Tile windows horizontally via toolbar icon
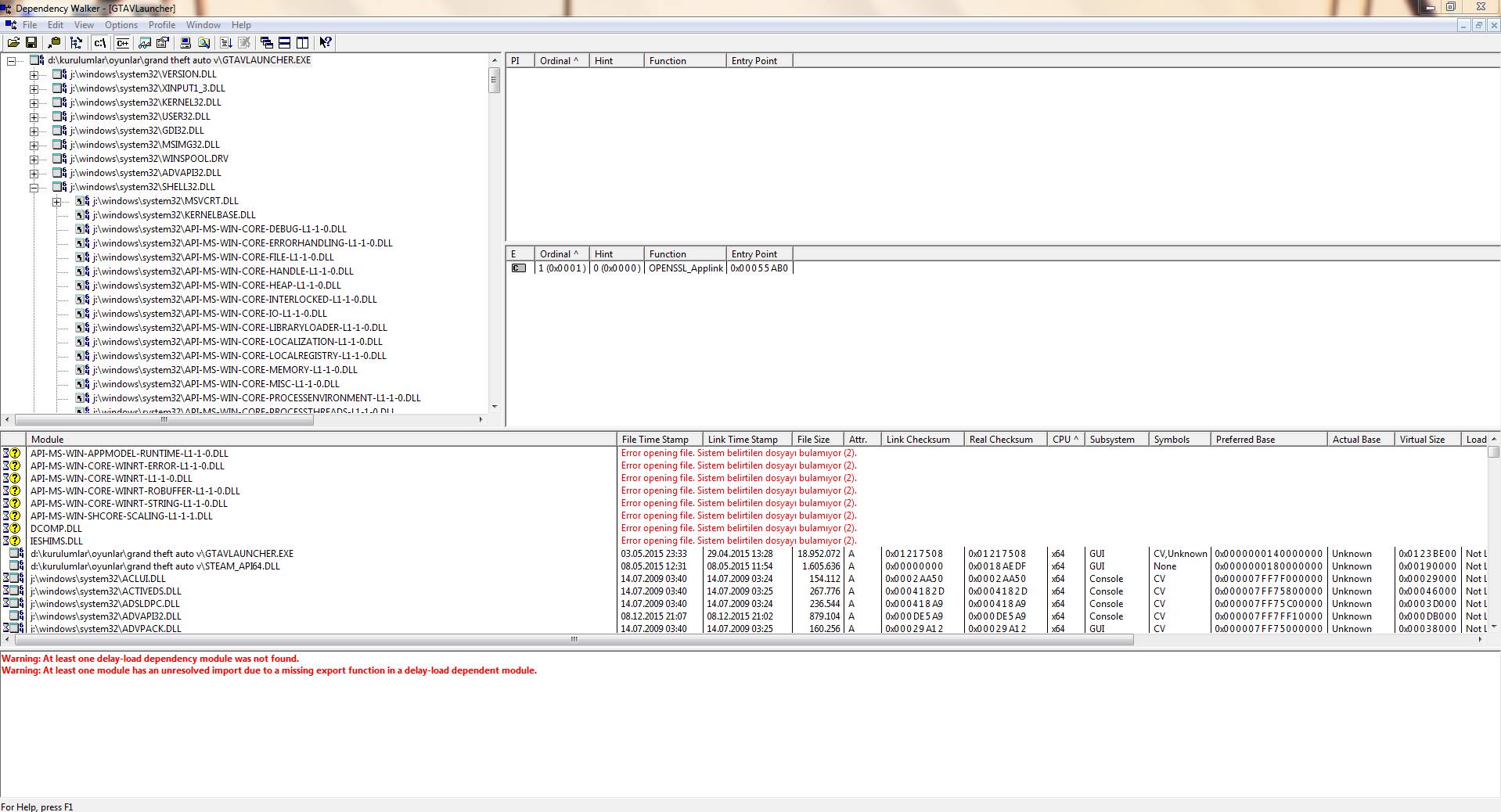Viewport: 1501px width, 812px height. pos(285,43)
